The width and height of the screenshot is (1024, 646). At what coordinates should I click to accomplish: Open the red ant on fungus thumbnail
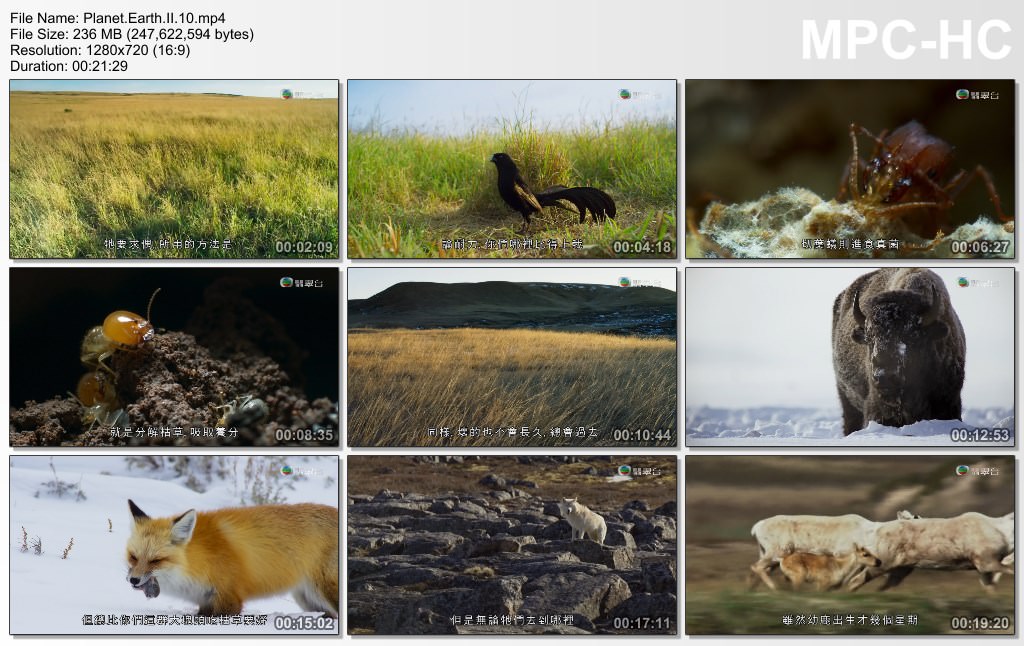pos(850,169)
